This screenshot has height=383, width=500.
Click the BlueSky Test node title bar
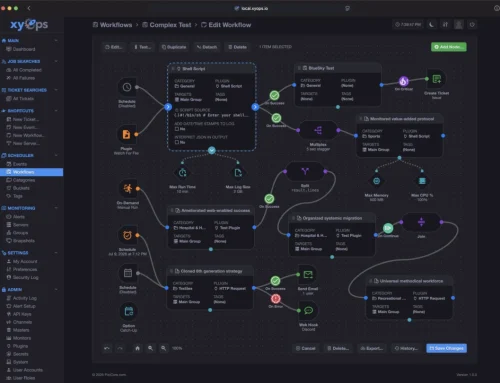[338, 68]
